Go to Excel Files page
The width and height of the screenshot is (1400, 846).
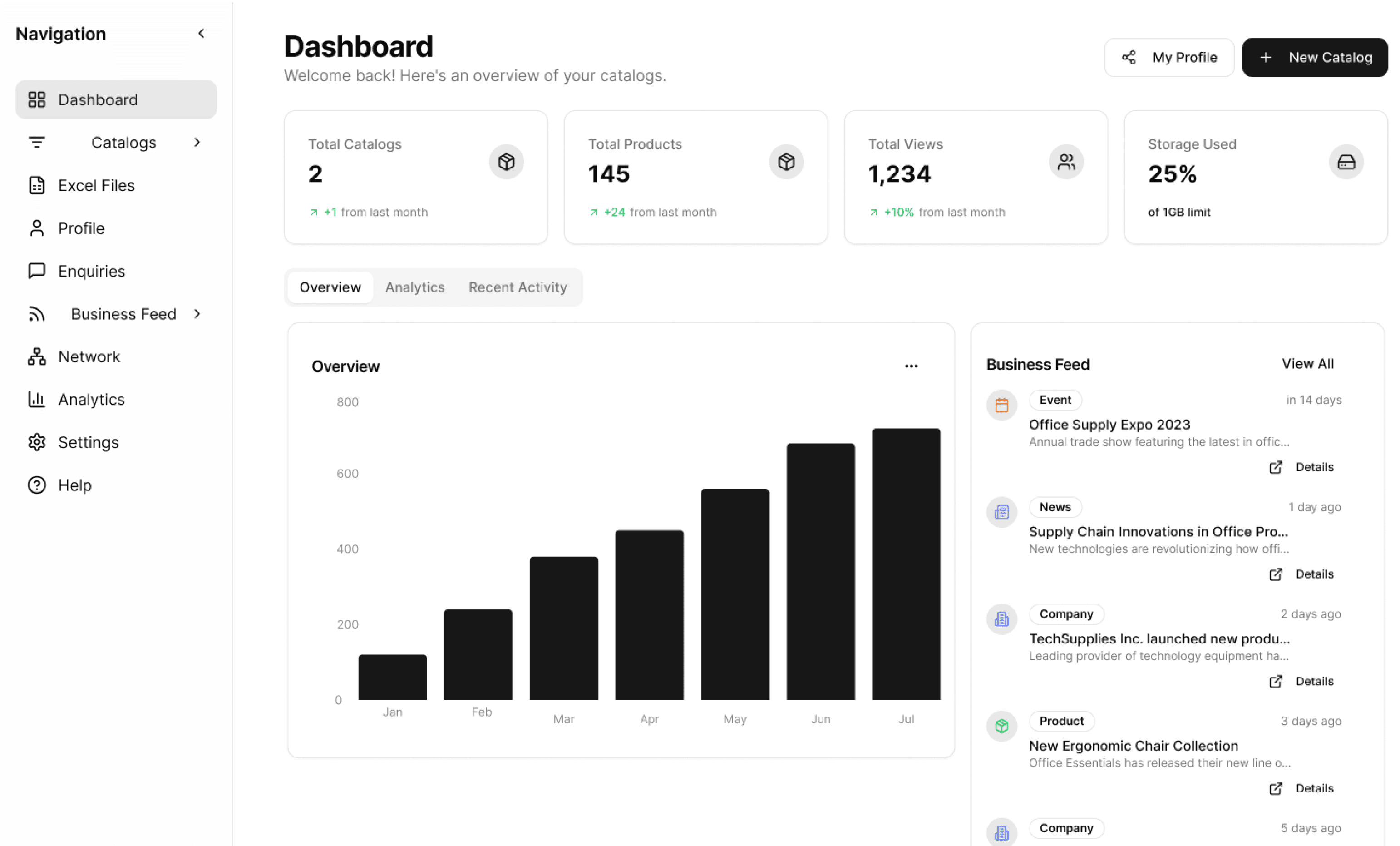[x=116, y=185]
